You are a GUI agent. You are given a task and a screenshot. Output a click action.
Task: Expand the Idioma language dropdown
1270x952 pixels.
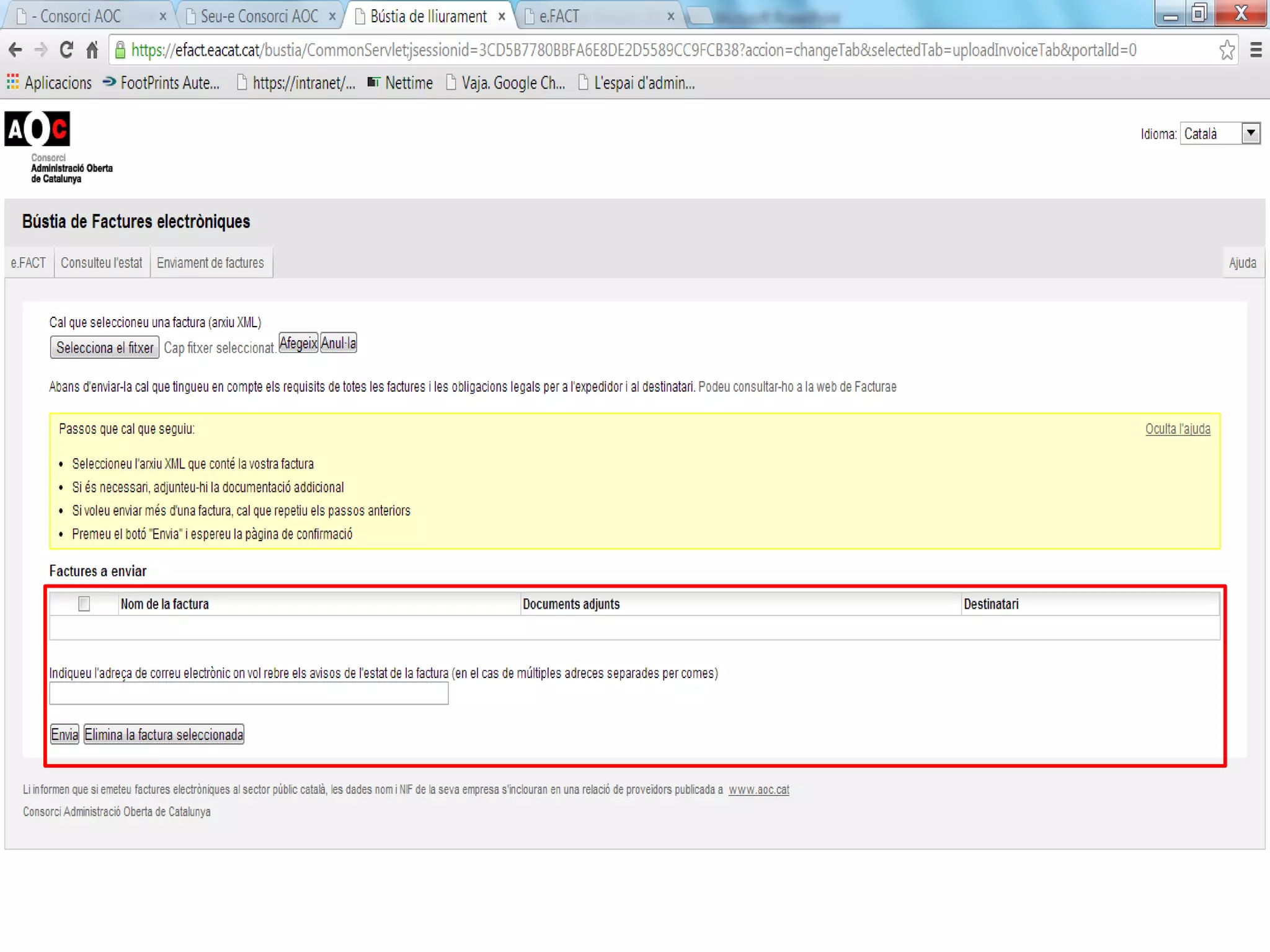coord(1250,133)
